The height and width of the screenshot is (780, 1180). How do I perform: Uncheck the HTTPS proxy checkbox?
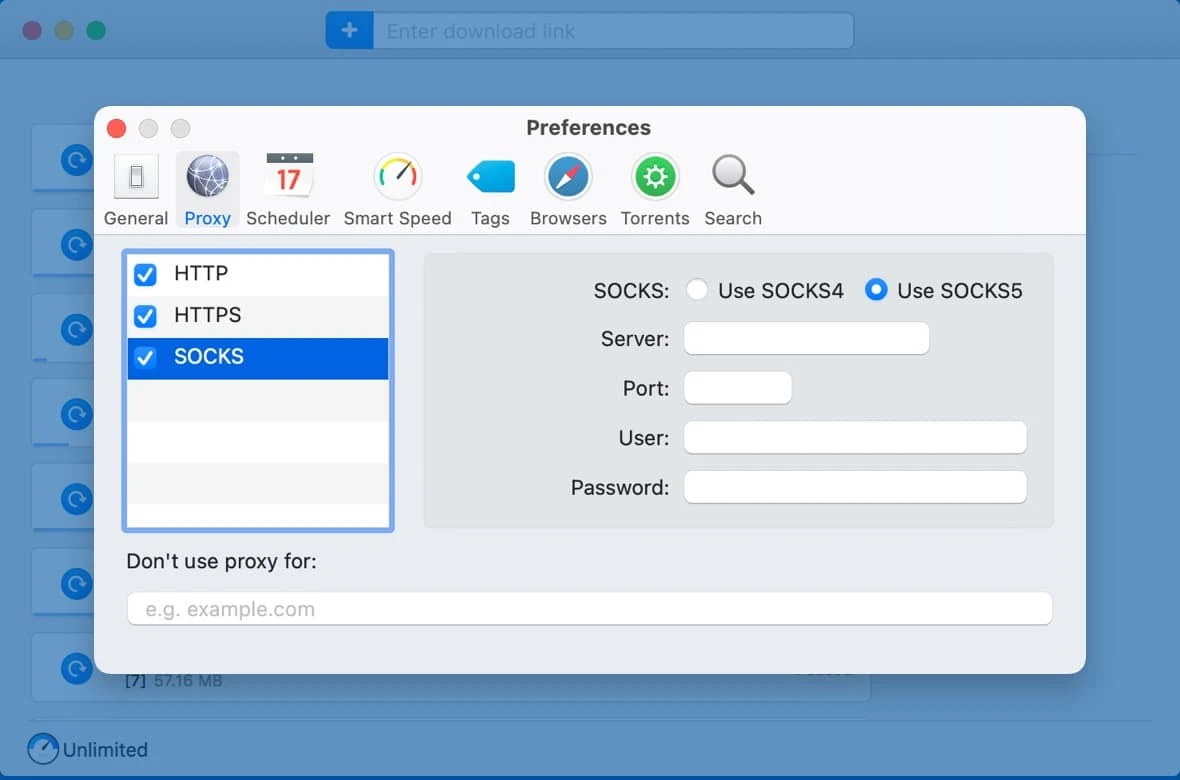pyautogui.click(x=145, y=316)
